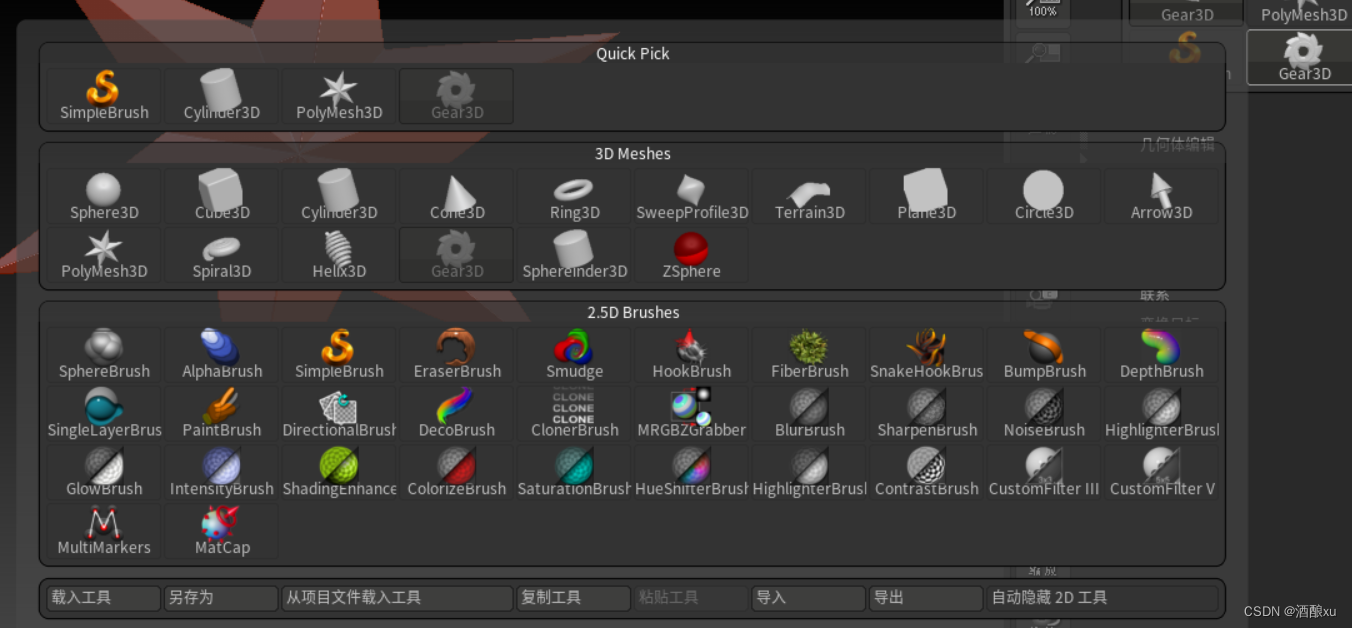Select the FiberBrush tool

(x=809, y=356)
